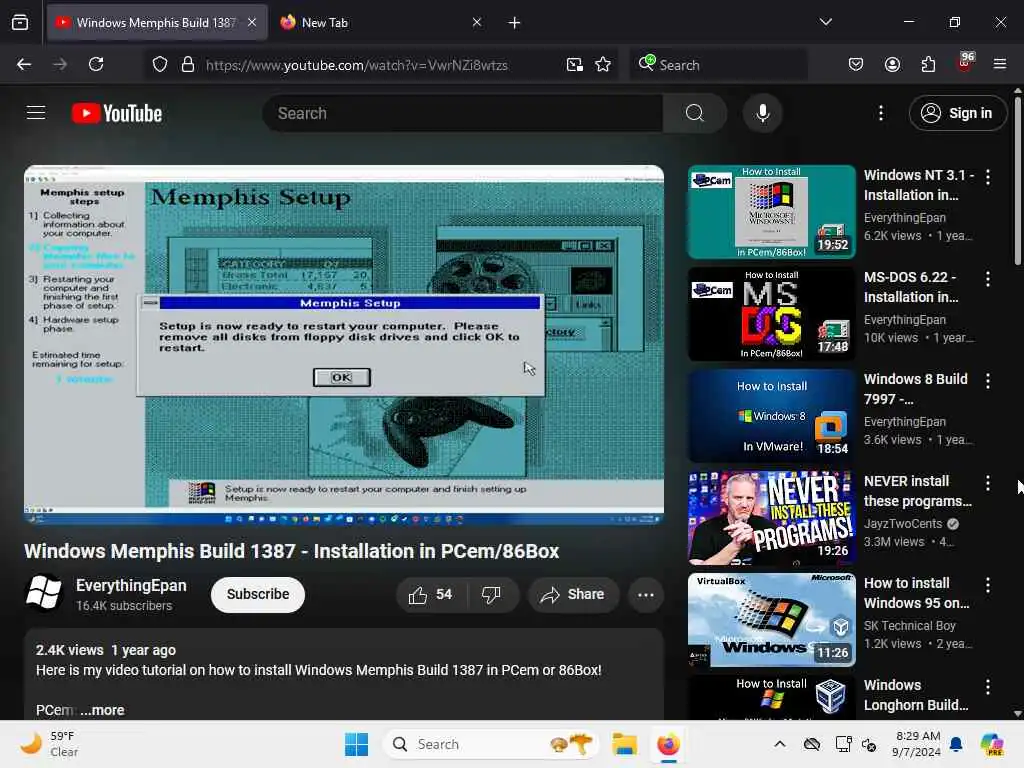The image size is (1024, 768).
Task: Open the Firefox View icon in tab bar
Action: [x=20, y=23]
